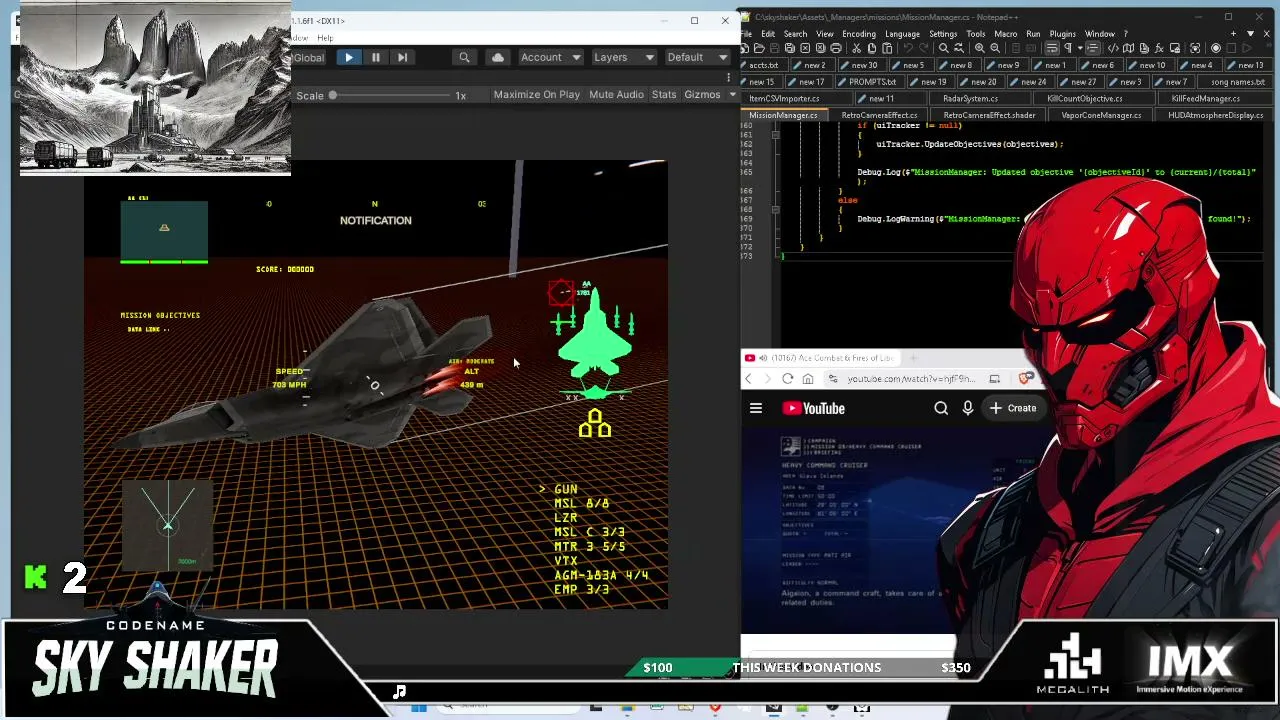Toggle Global handle rotation in Unity

(x=309, y=58)
